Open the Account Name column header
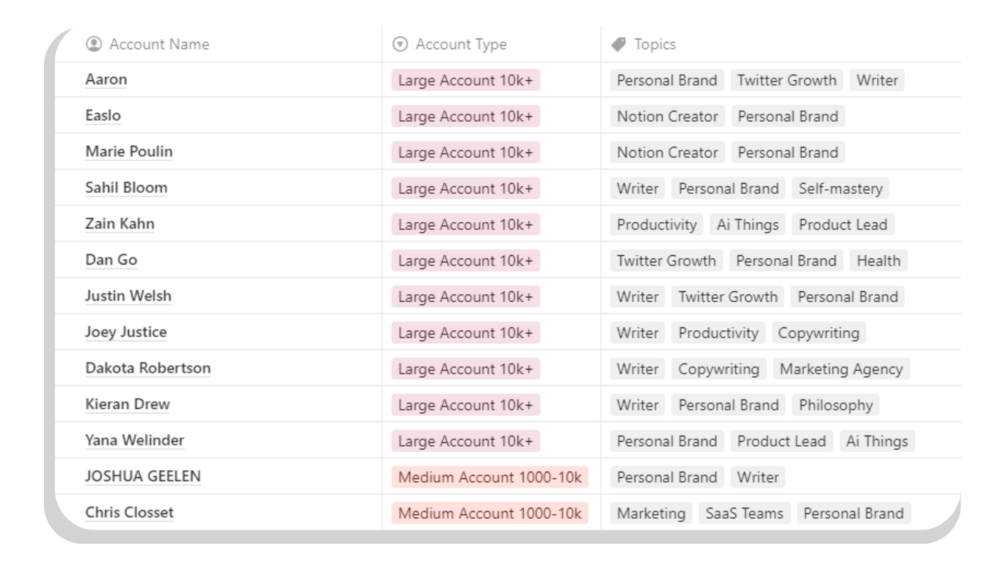 pyautogui.click(x=159, y=44)
